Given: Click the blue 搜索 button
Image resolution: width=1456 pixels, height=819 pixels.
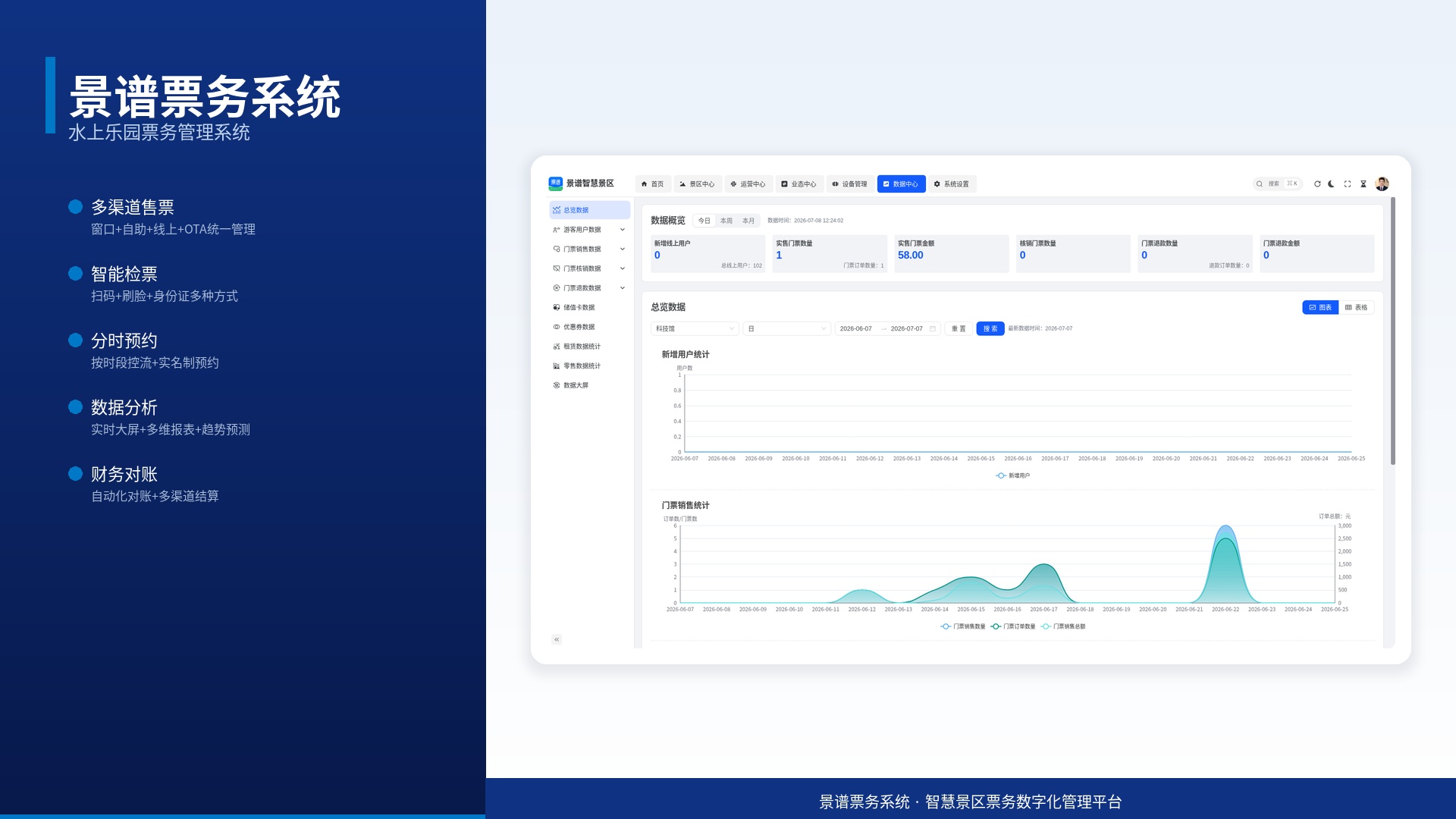Looking at the screenshot, I should pos(990,329).
